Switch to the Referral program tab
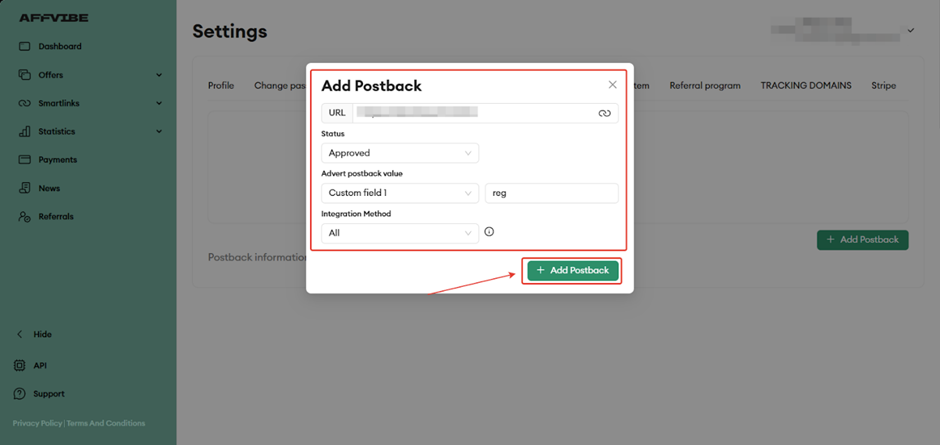 pyautogui.click(x=705, y=86)
